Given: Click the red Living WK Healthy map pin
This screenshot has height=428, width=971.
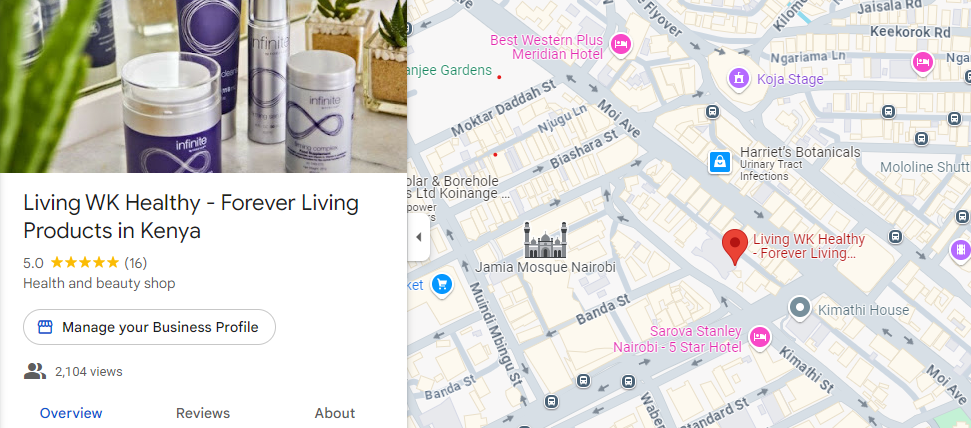Looking at the screenshot, I should [x=735, y=247].
